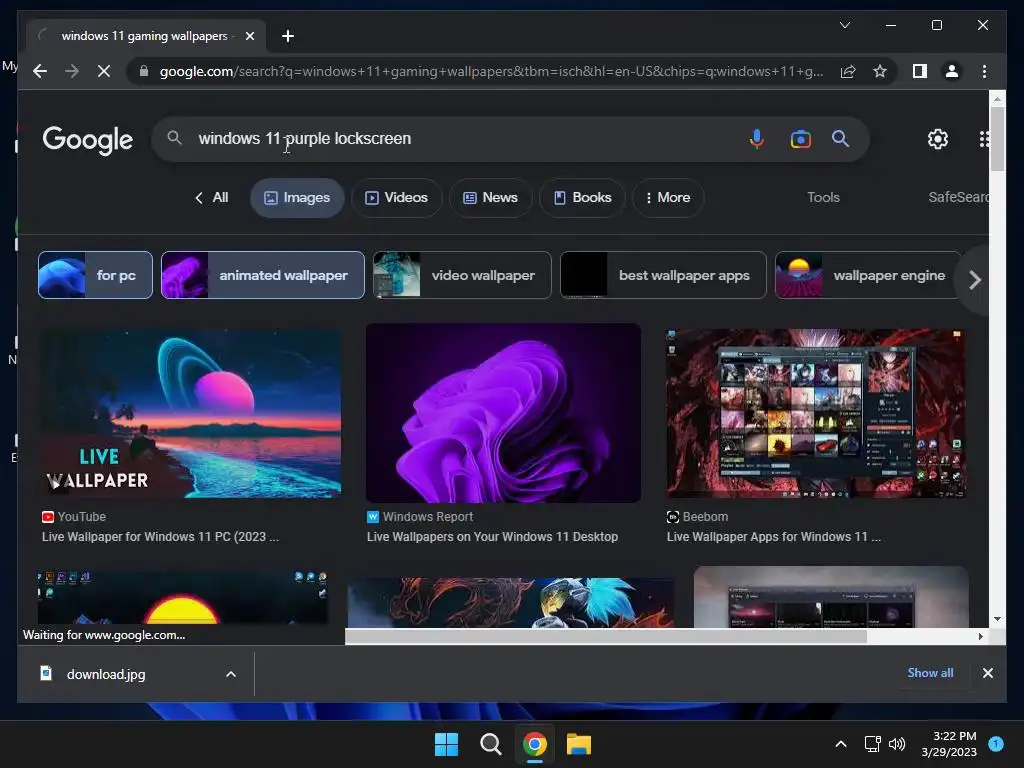Viewport: 1024px width, 768px height.
Task: Open a new browser tab
Action: [x=287, y=36]
